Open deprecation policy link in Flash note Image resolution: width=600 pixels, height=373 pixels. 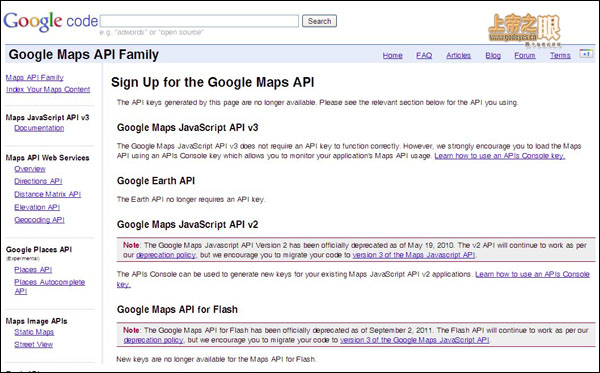point(153,340)
